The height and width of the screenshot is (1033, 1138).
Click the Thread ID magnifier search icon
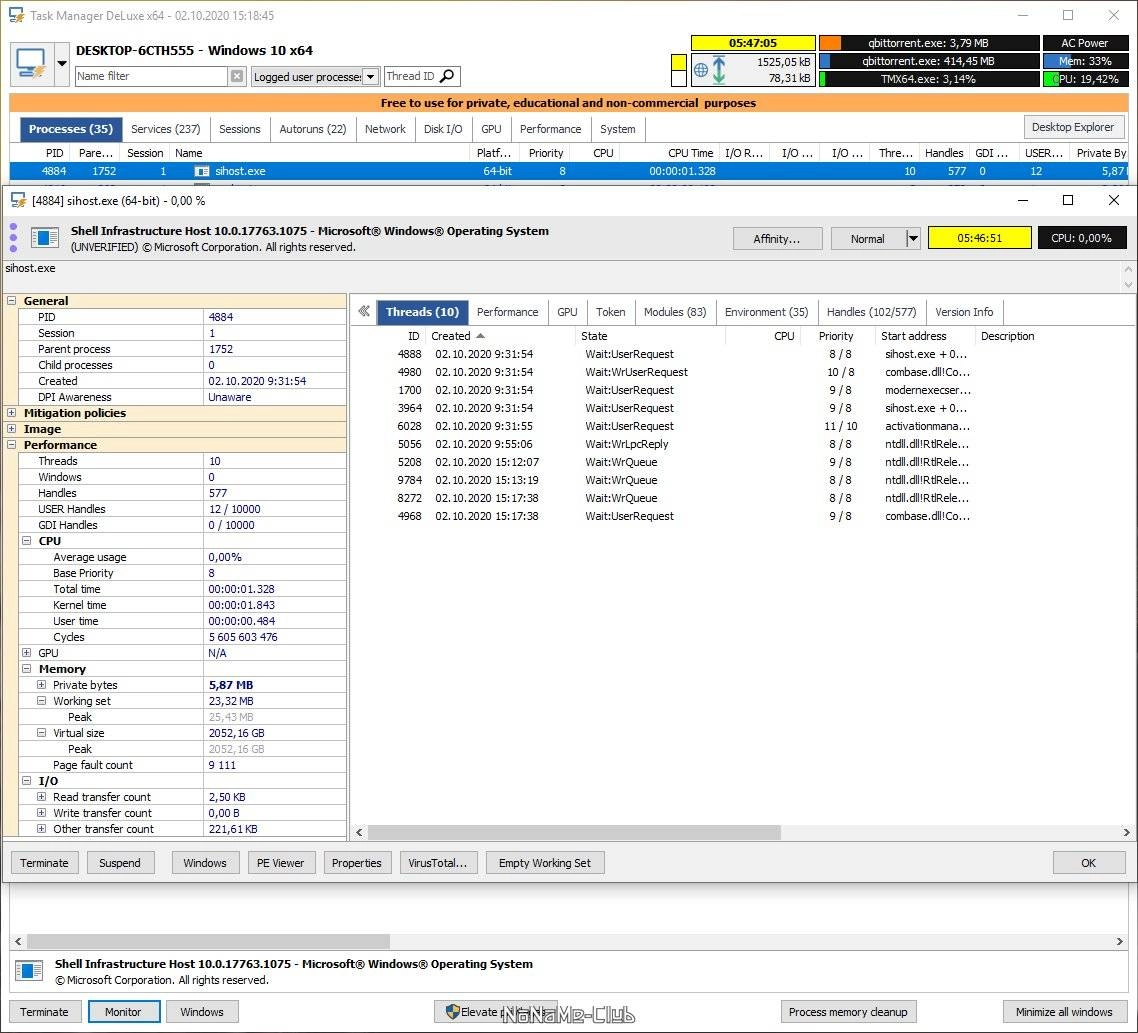(x=448, y=76)
